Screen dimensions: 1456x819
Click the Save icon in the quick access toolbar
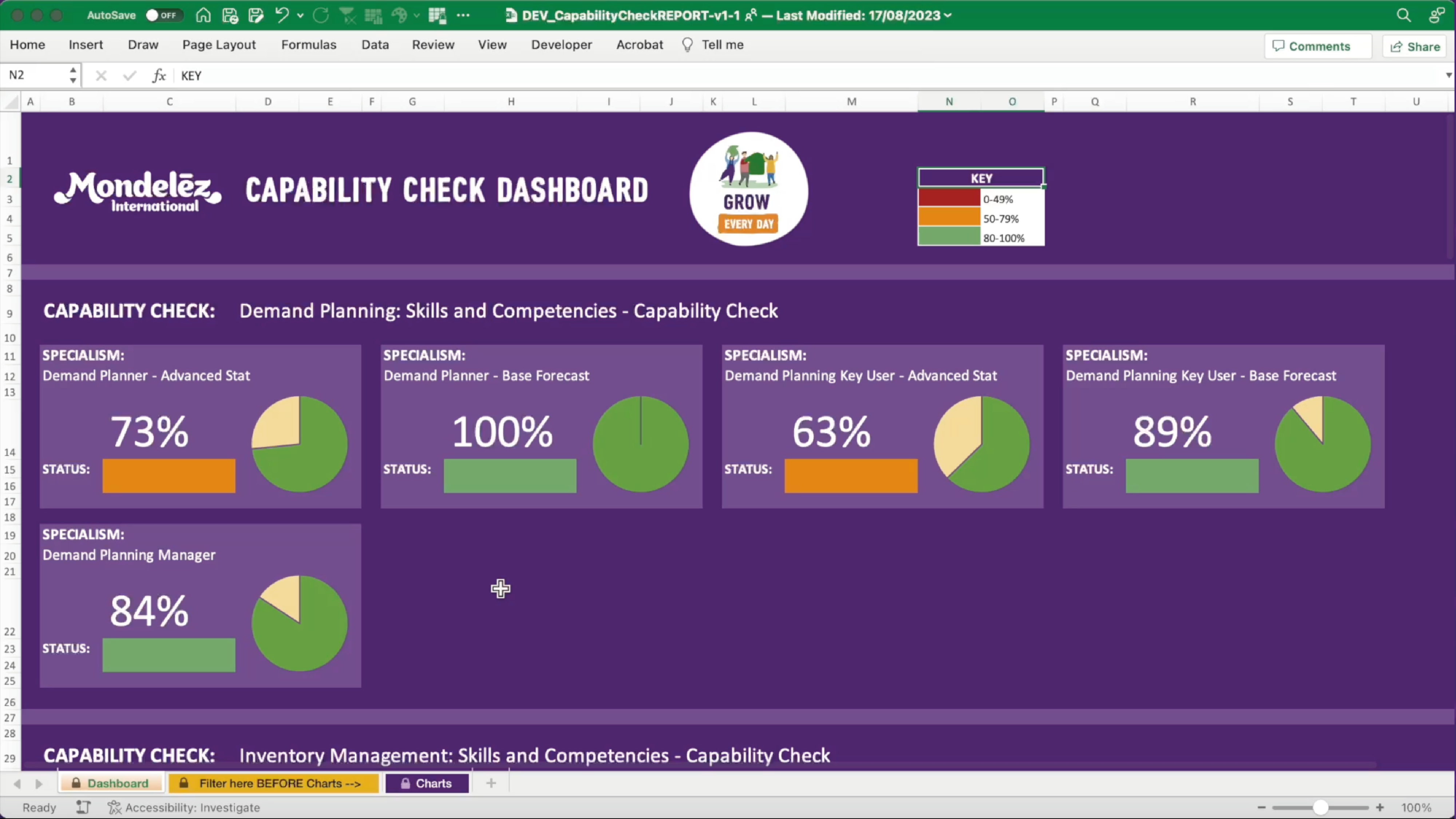229,15
